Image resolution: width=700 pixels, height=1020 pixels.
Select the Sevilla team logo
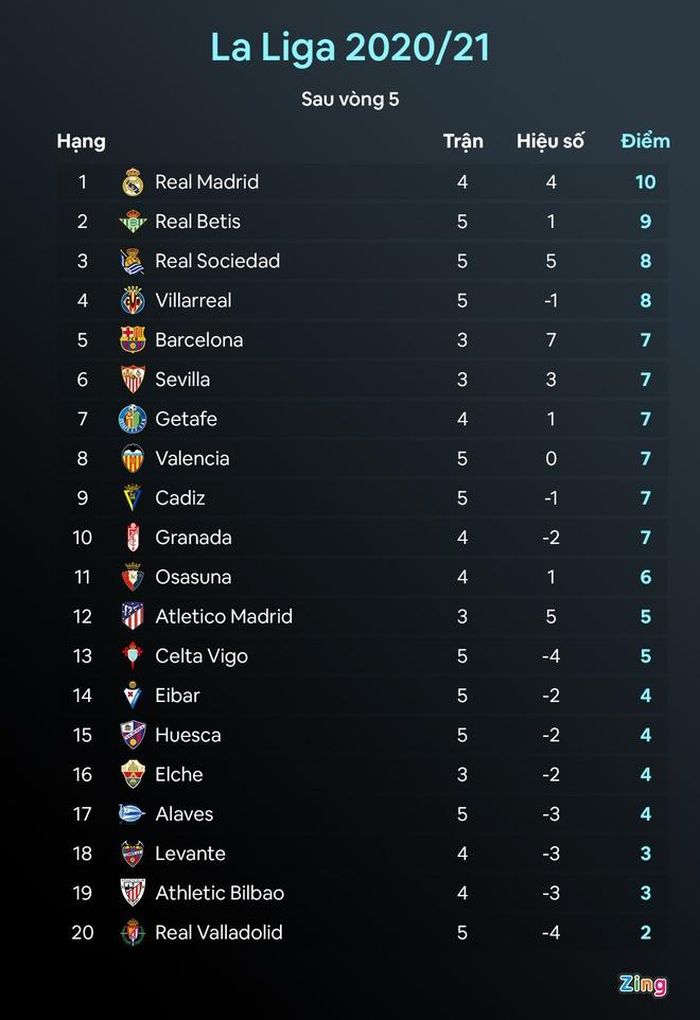[133, 379]
